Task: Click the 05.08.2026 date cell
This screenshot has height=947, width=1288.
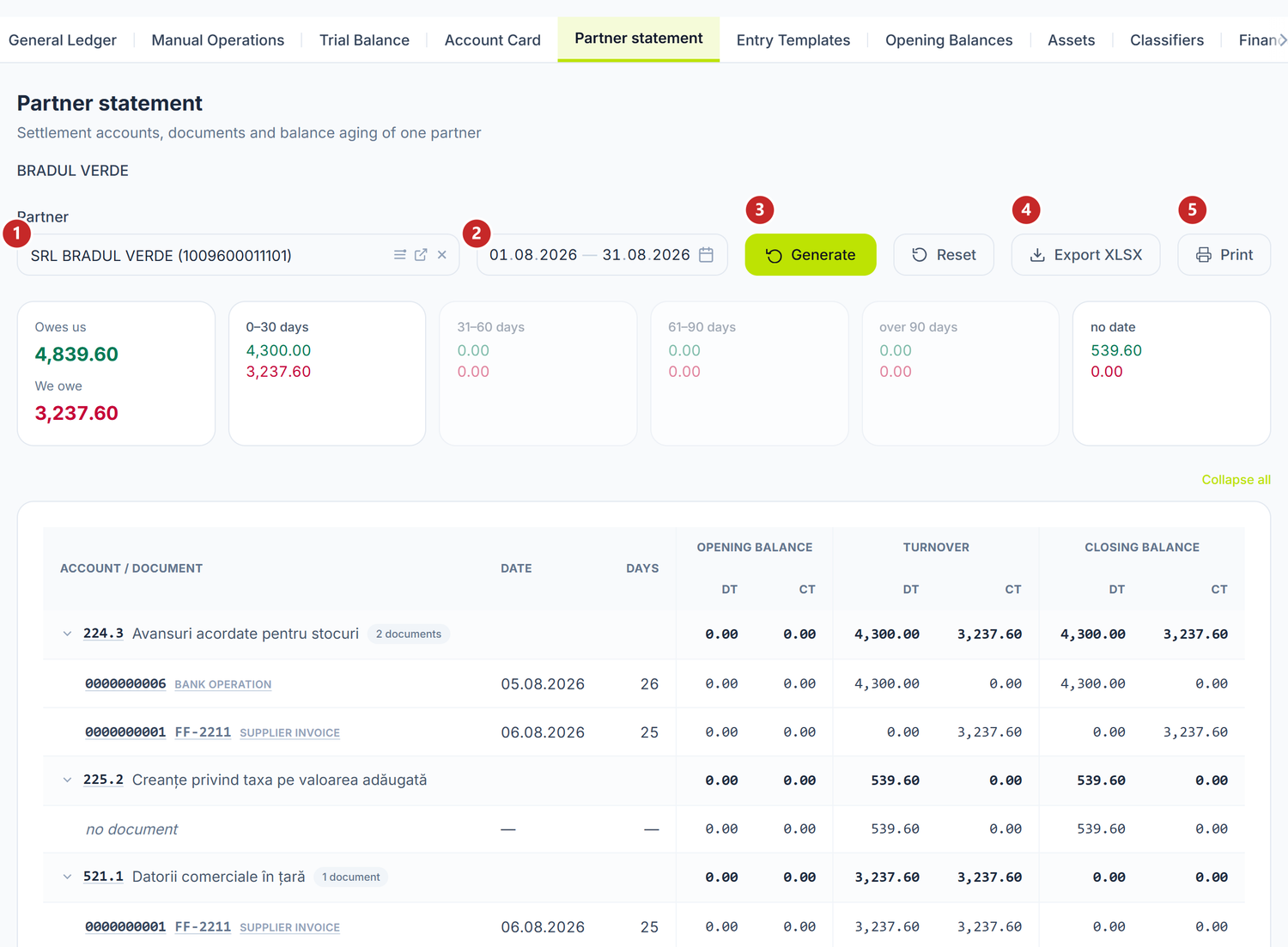Action: click(543, 684)
